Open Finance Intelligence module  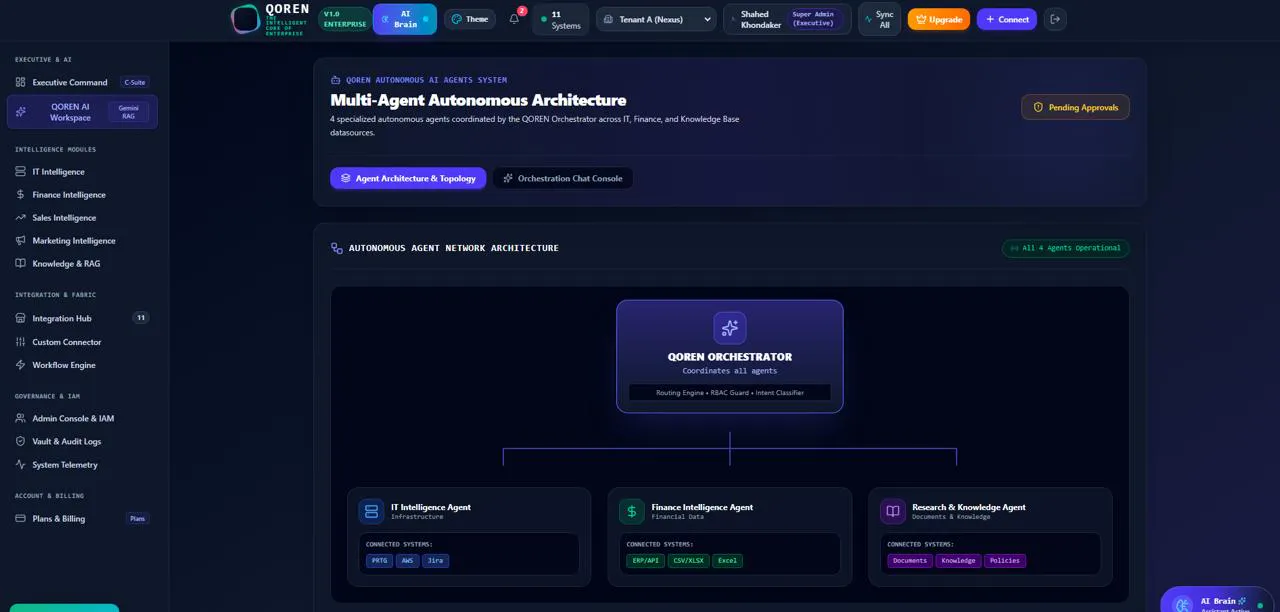(x=82, y=195)
